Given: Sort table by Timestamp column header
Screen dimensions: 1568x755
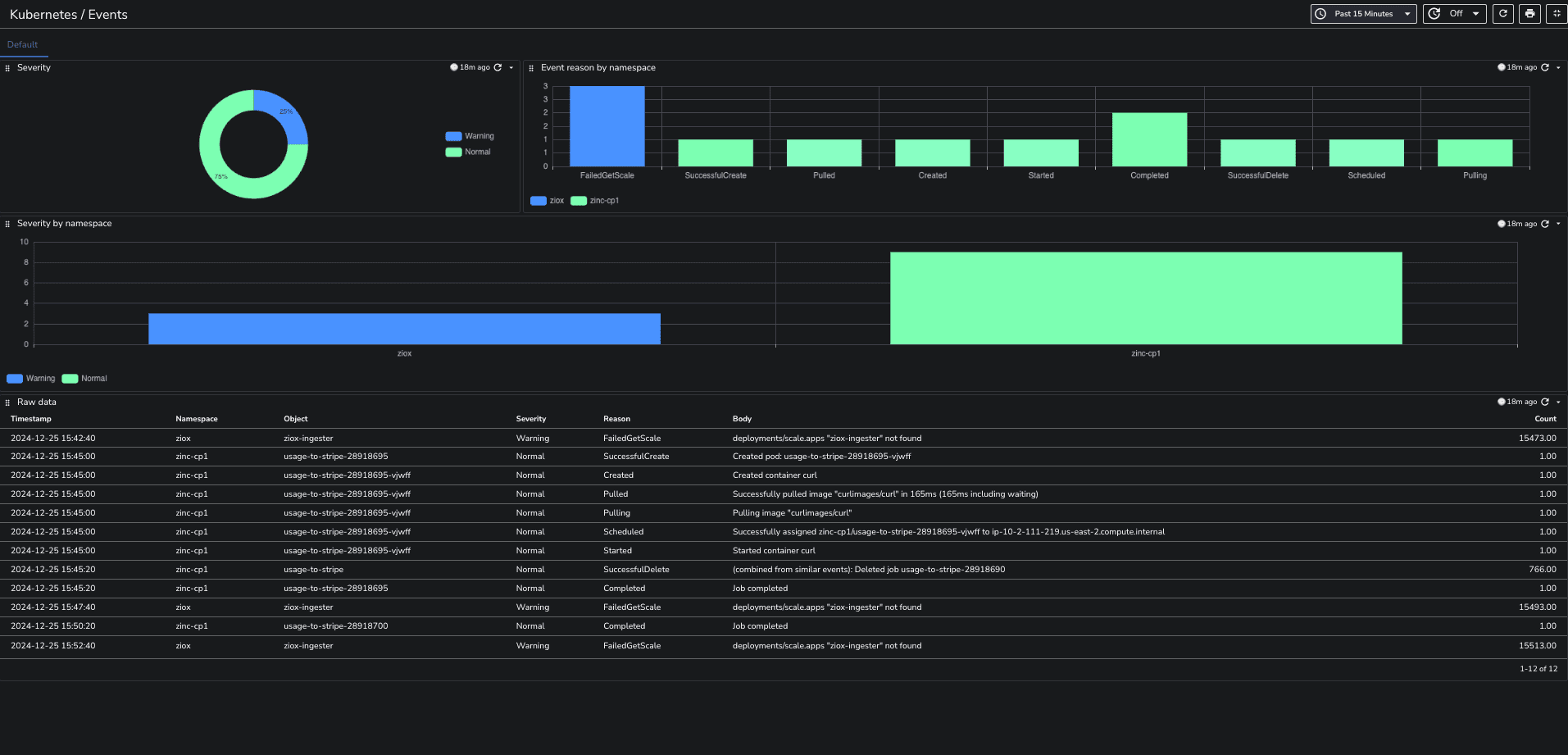Looking at the screenshot, I should (x=31, y=419).
